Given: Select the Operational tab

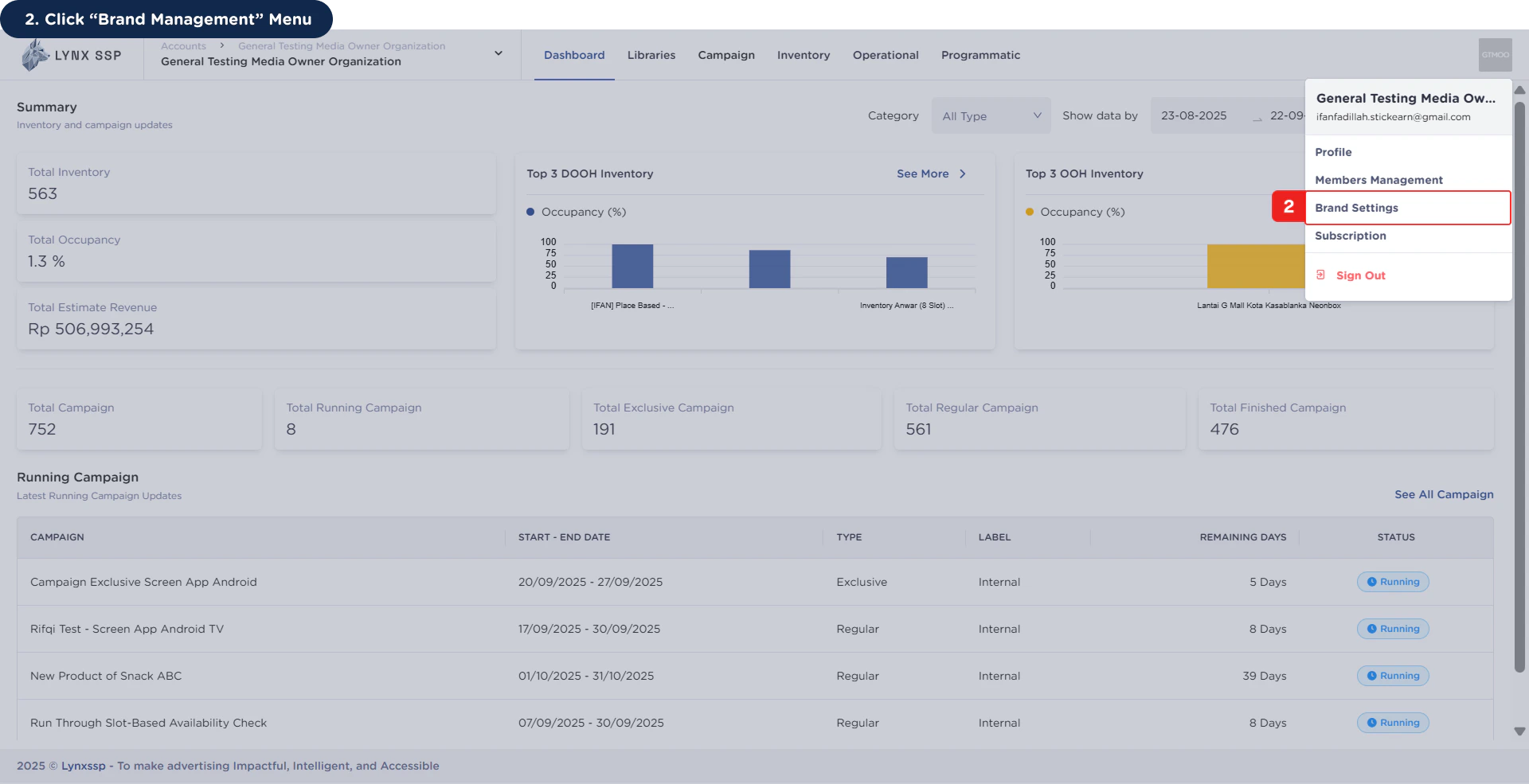Looking at the screenshot, I should 886,55.
